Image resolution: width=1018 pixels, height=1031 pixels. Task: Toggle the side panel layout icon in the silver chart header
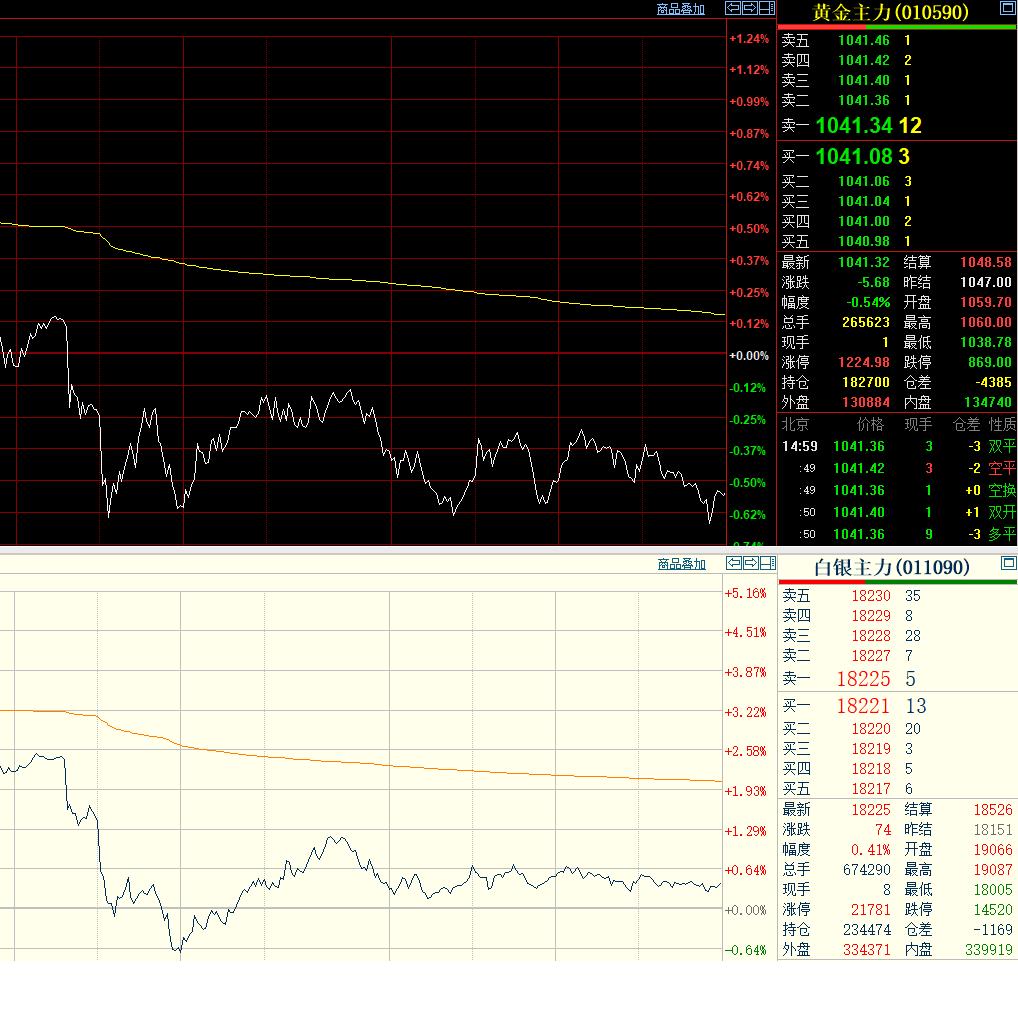(x=768, y=563)
